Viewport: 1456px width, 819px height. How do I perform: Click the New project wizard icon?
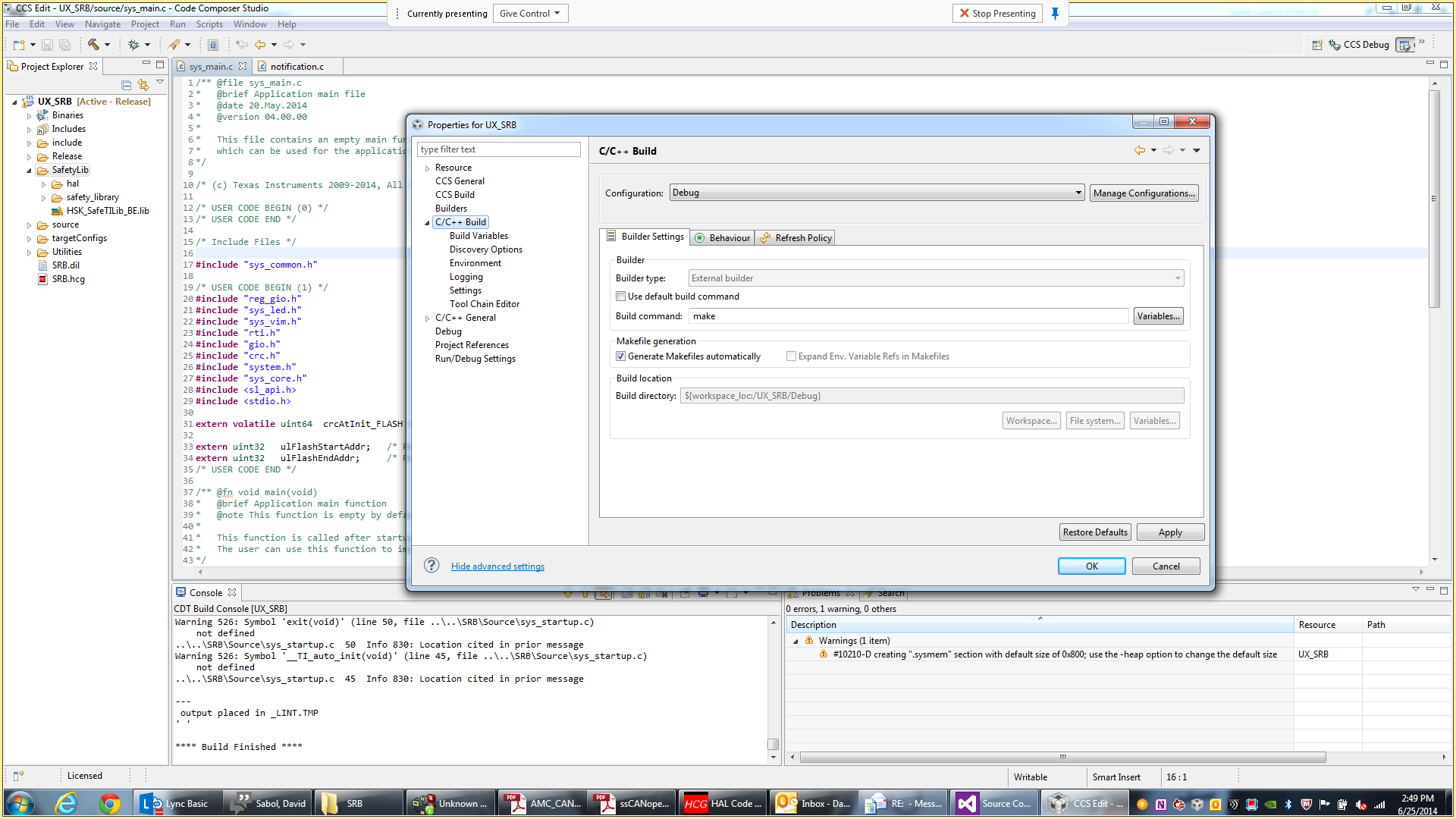pos(19,45)
